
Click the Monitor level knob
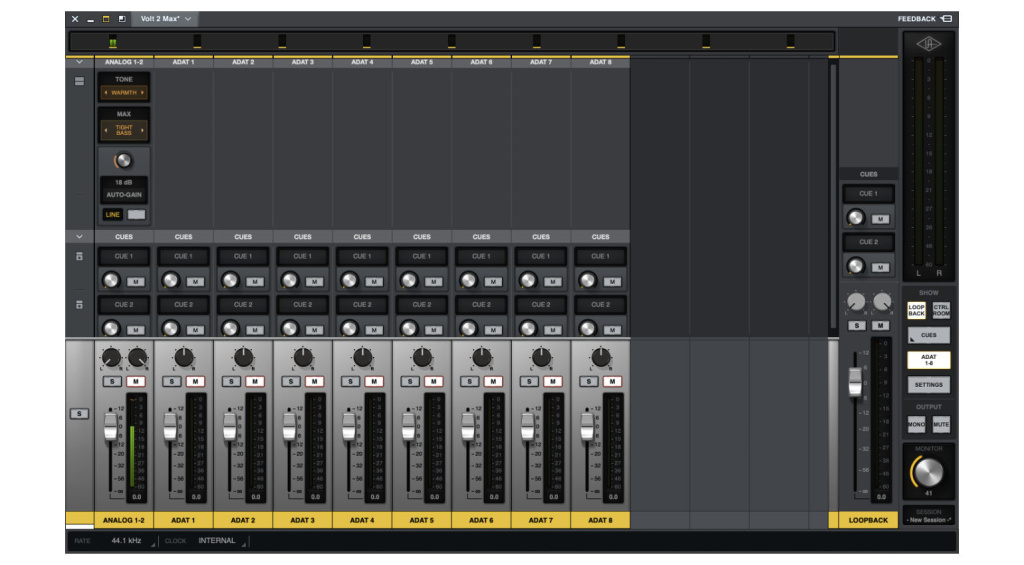928,472
